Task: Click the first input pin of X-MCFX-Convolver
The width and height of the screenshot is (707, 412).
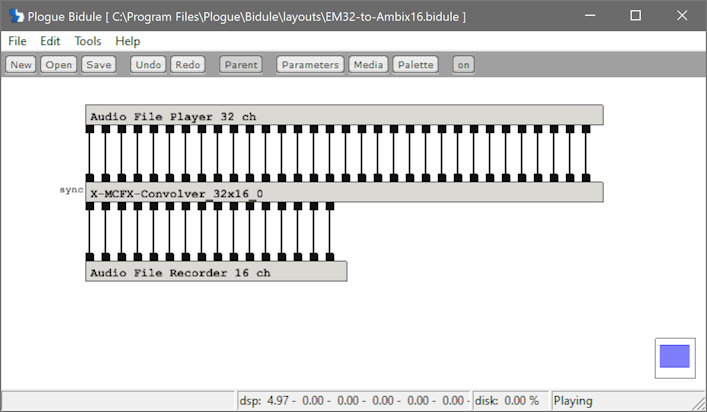Action: [x=90, y=178]
